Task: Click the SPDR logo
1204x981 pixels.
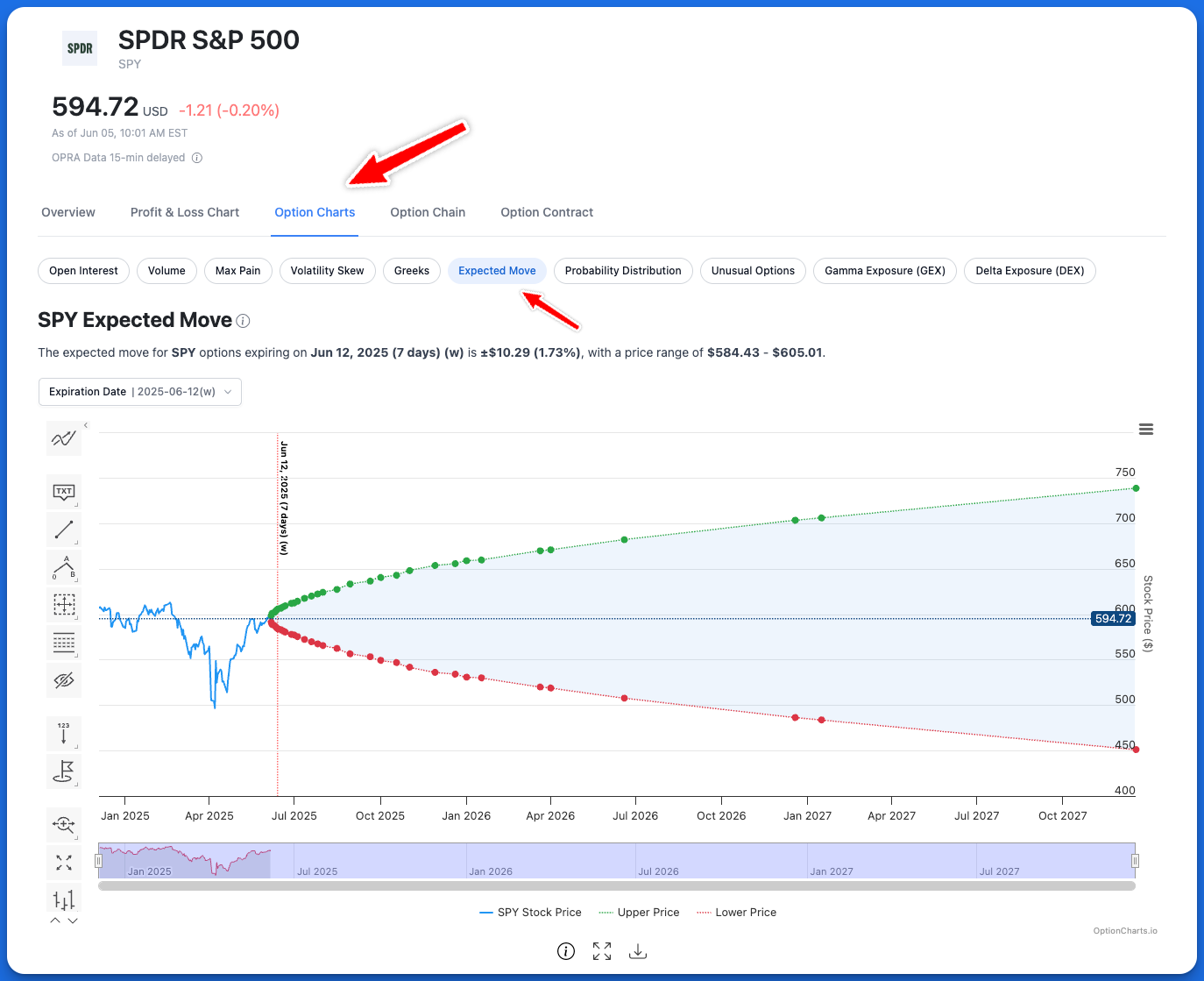Action: pos(80,48)
